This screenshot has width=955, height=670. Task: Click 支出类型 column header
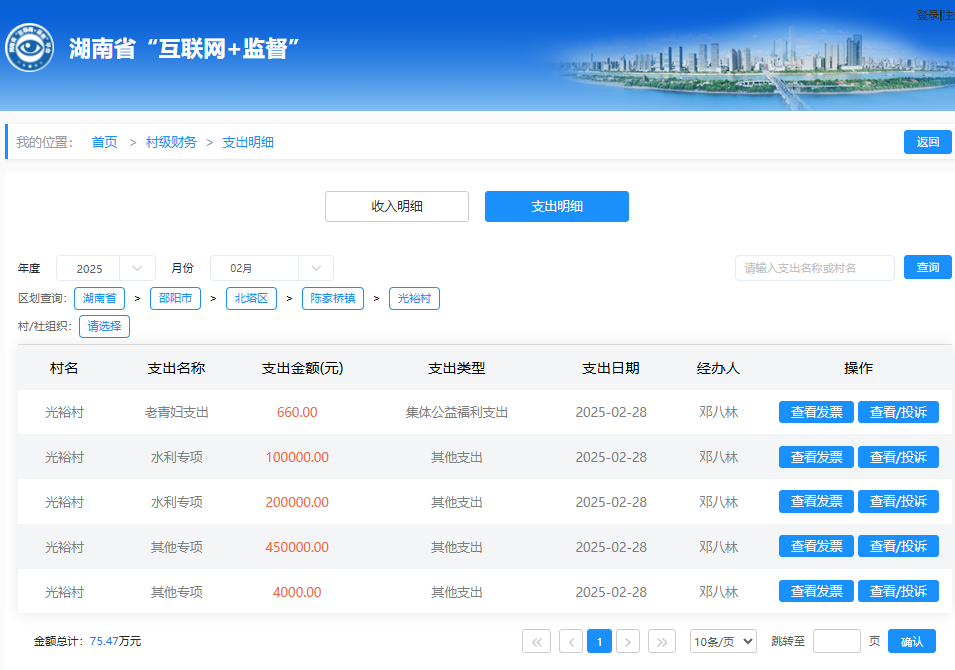(x=457, y=368)
